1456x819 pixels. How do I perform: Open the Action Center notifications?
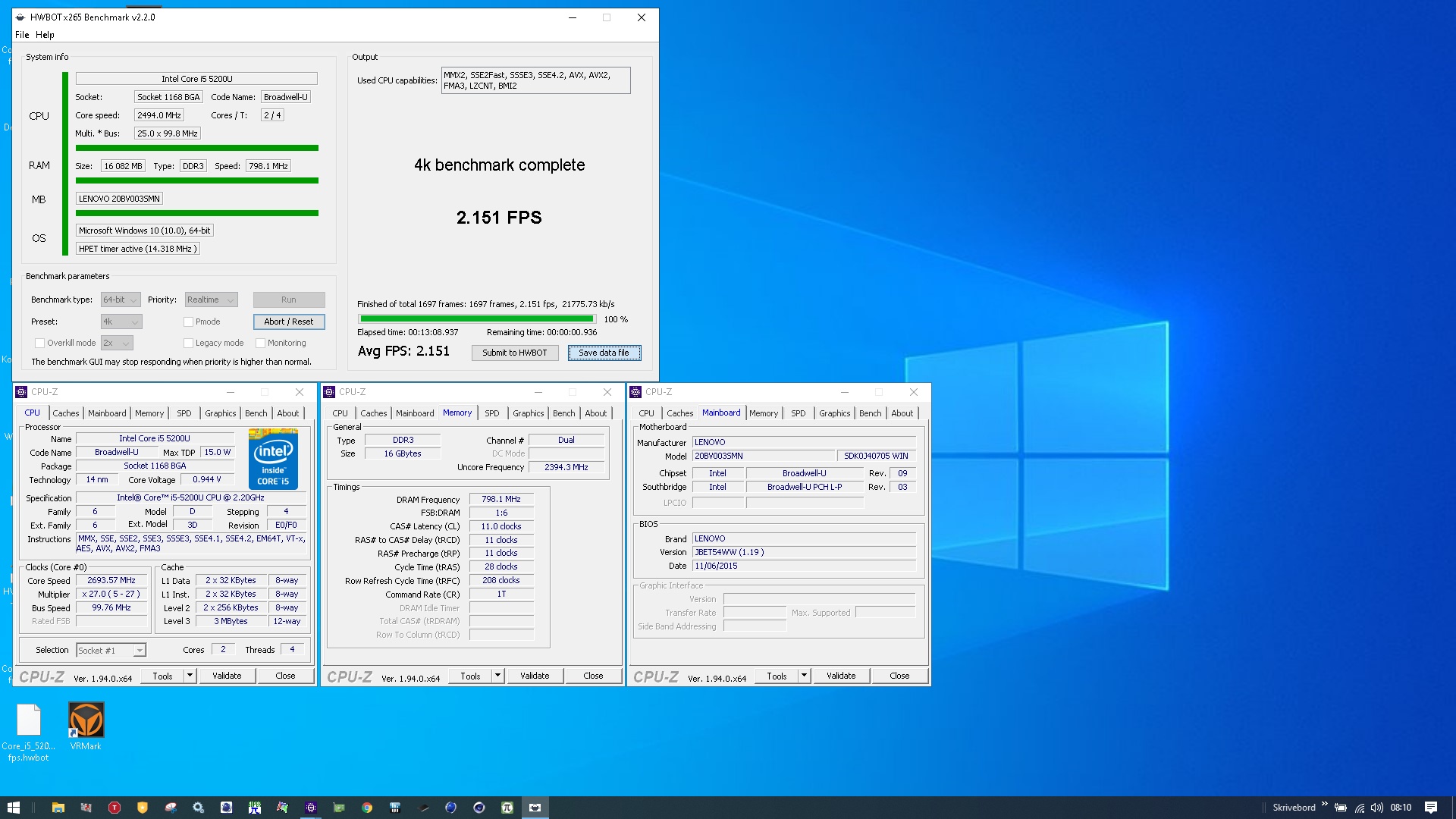[x=1431, y=808]
